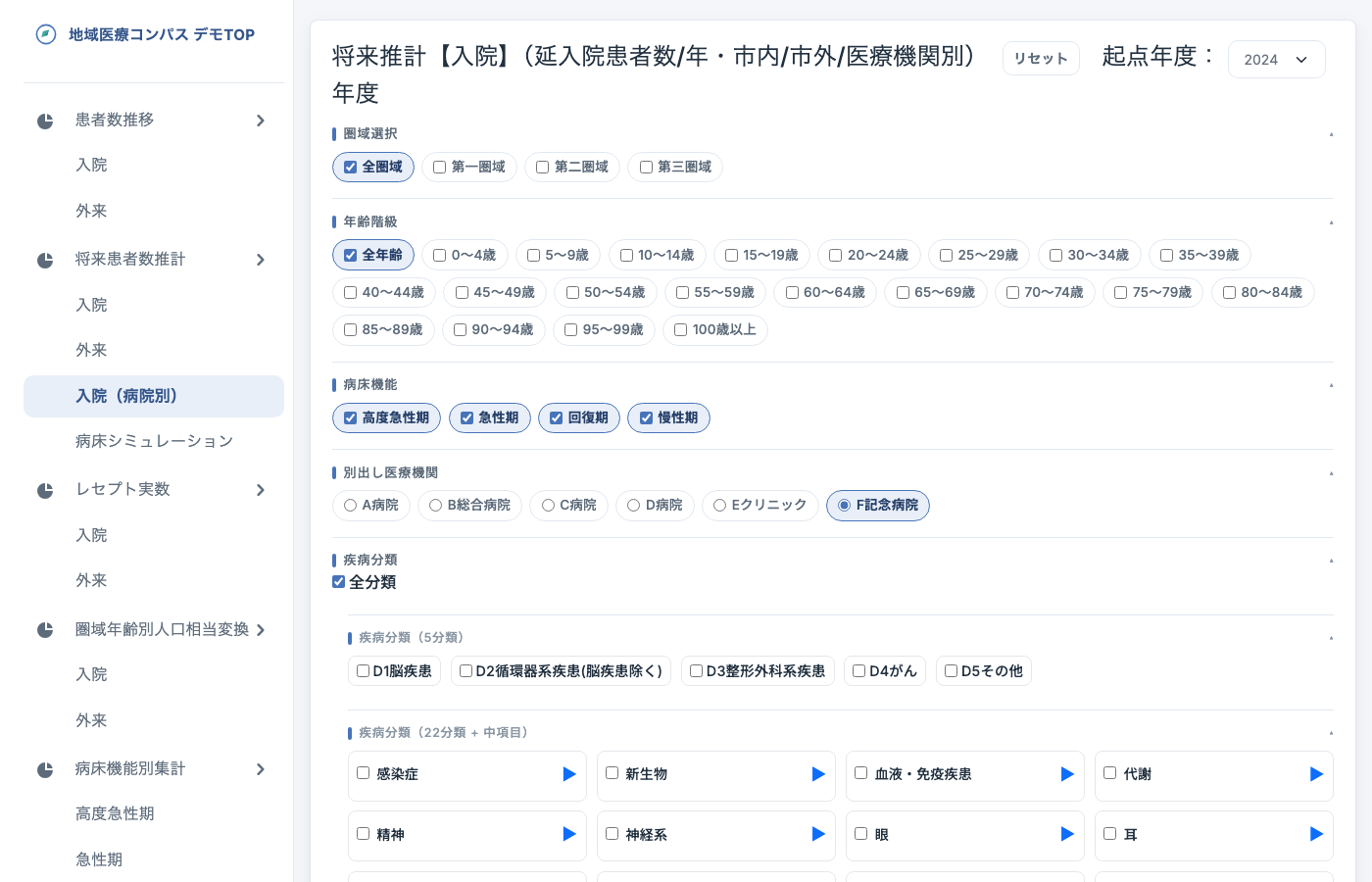Viewport: 1372px width, 882px height.
Task: Enable the 65〜69歳 age checkbox
Action: (x=903, y=293)
